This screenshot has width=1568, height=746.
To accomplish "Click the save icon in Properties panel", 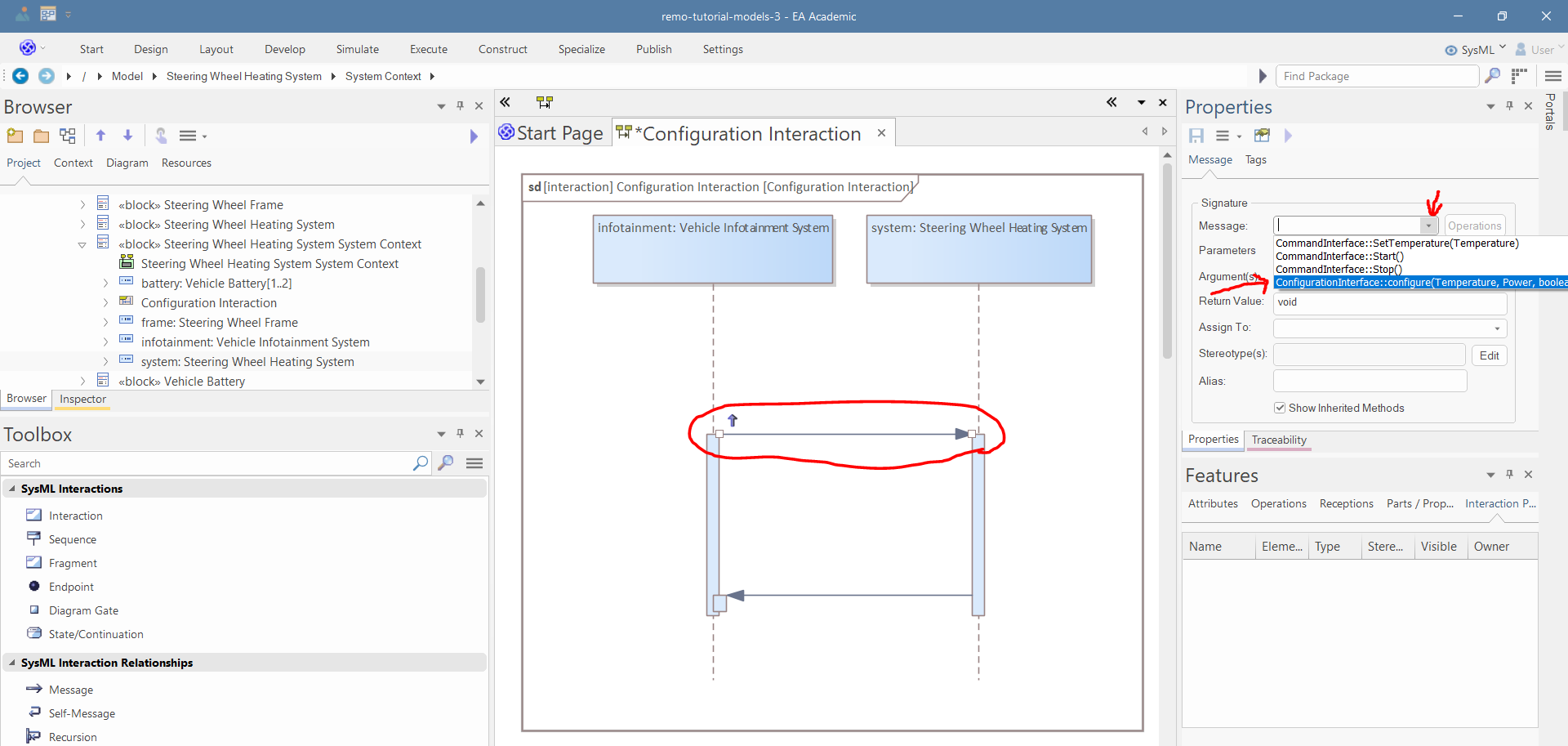I will pyautogui.click(x=1196, y=136).
